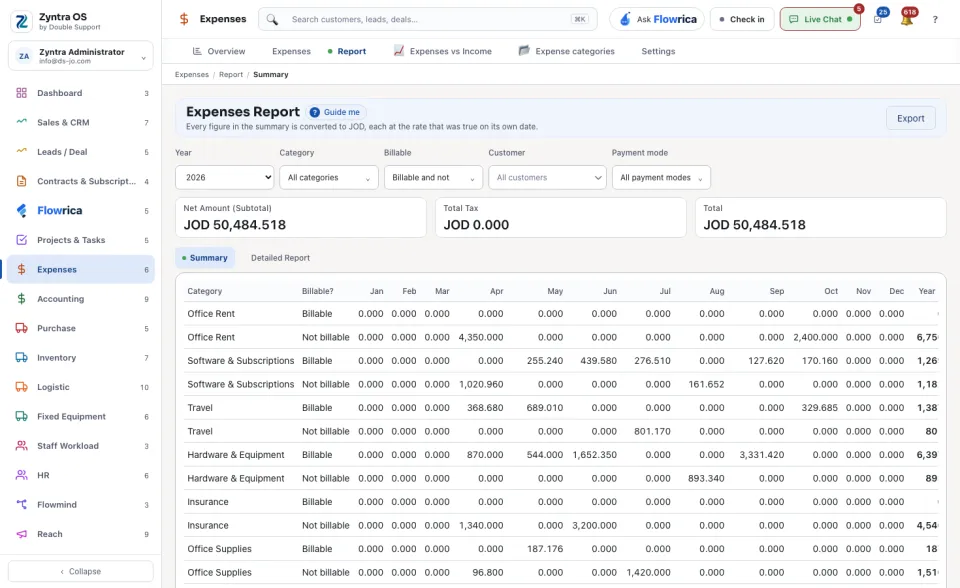Click the search magnifier icon
Image resolution: width=960 pixels, height=588 pixels.
click(x=272, y=20)
